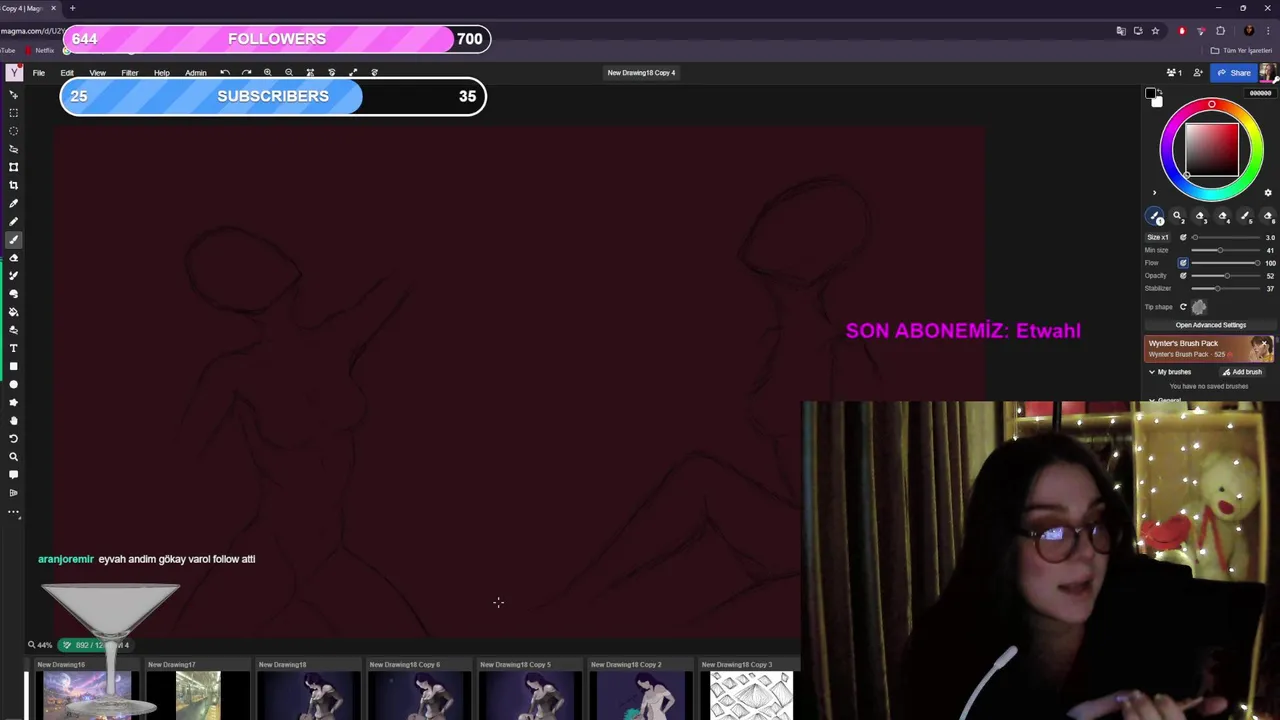Select the Transform tool

[x=14, y=167]
